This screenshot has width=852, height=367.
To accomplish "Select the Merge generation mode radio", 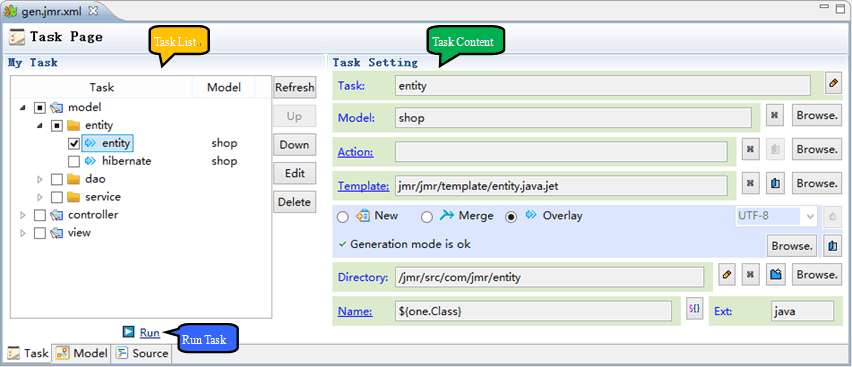I will [x=427, y=217].
